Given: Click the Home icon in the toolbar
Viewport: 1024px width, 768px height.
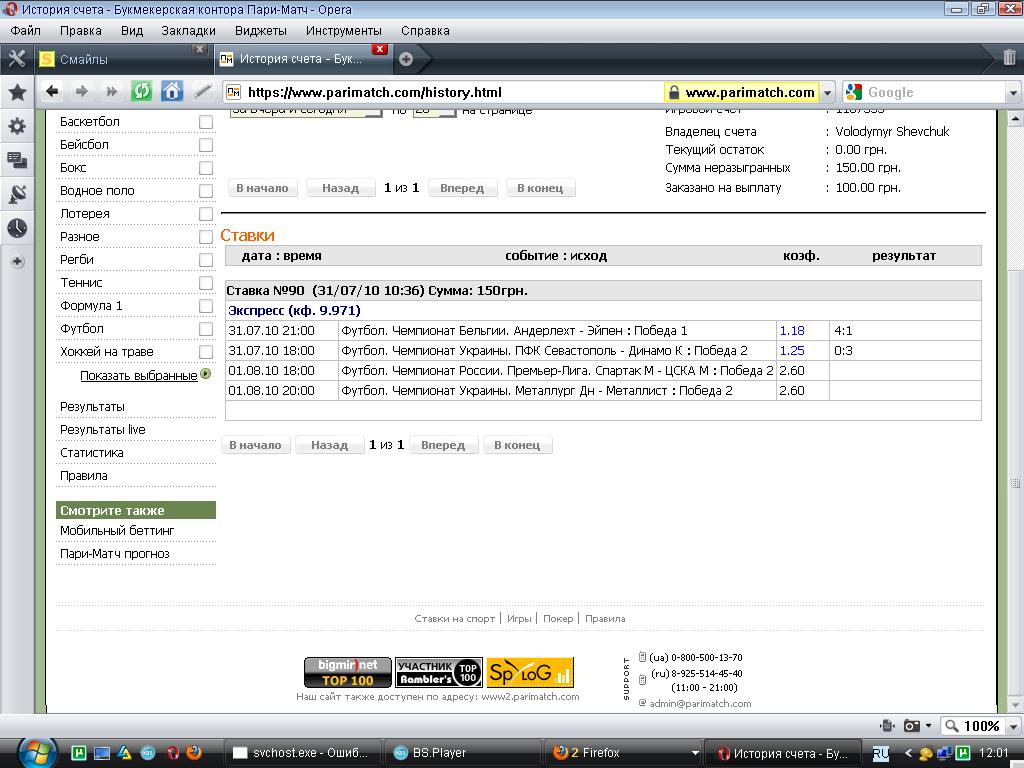Looking at the screenshot, I should coord(172,92).
